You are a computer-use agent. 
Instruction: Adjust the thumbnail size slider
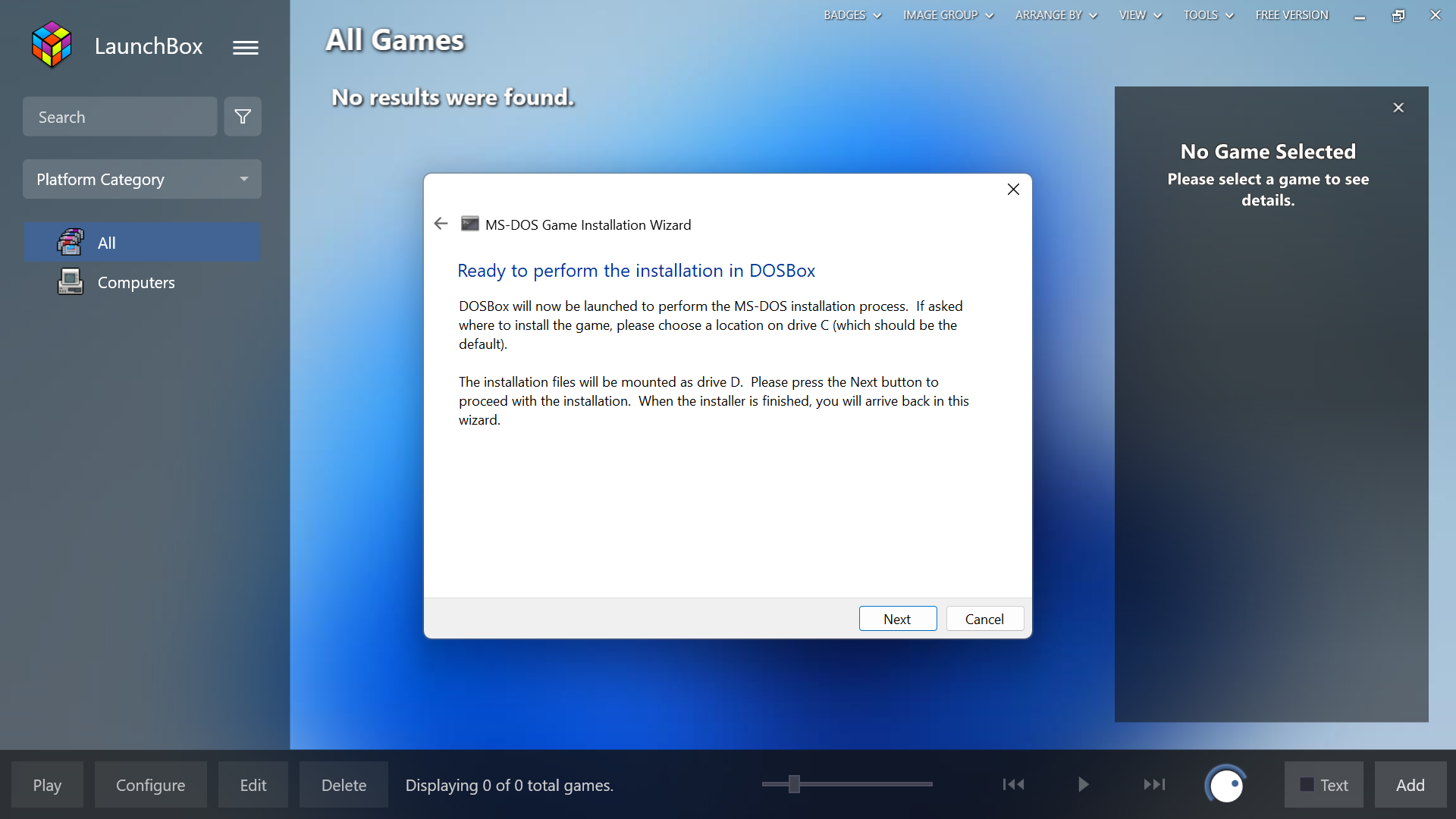(795, 785)
